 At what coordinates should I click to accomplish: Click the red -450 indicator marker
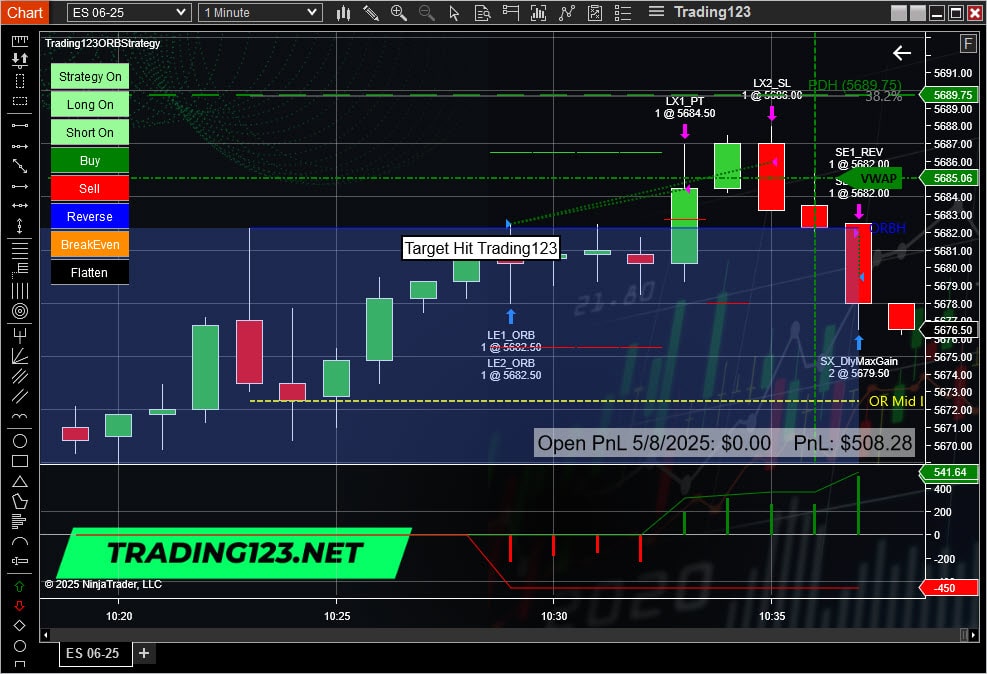(x=949, y=588)
